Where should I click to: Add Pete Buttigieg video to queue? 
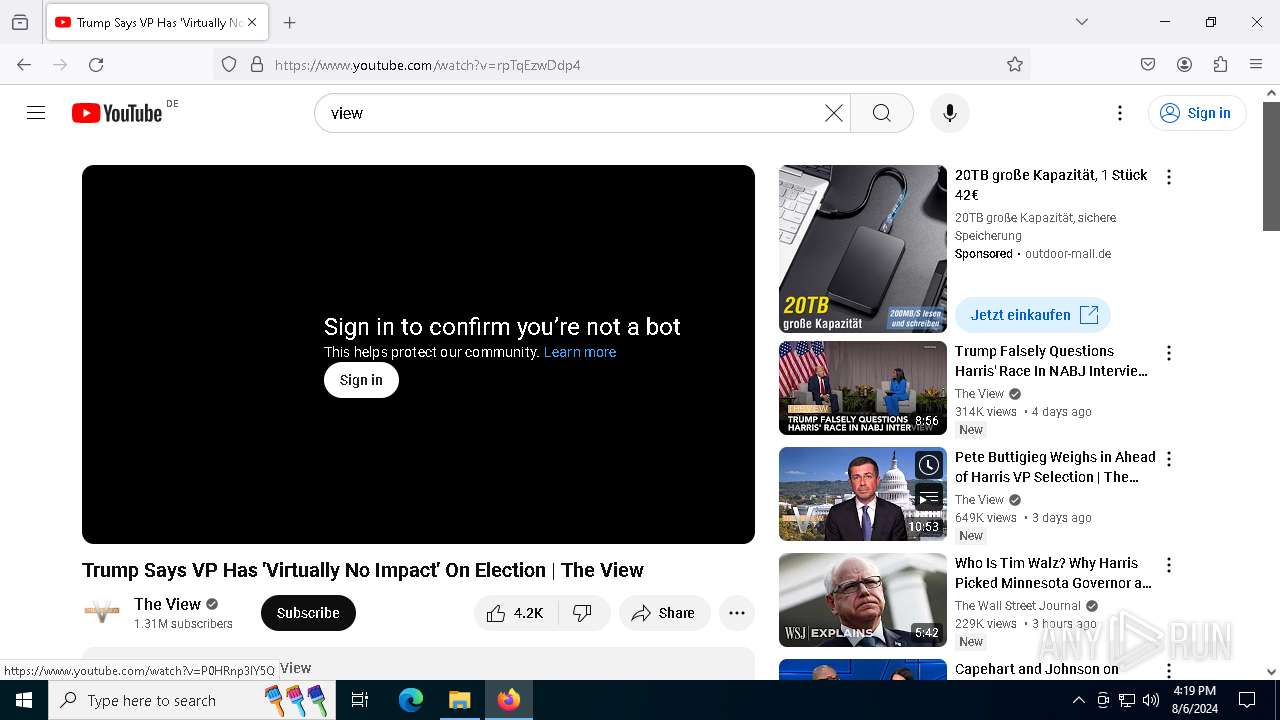pyautogui.click(x=929, y=497)
